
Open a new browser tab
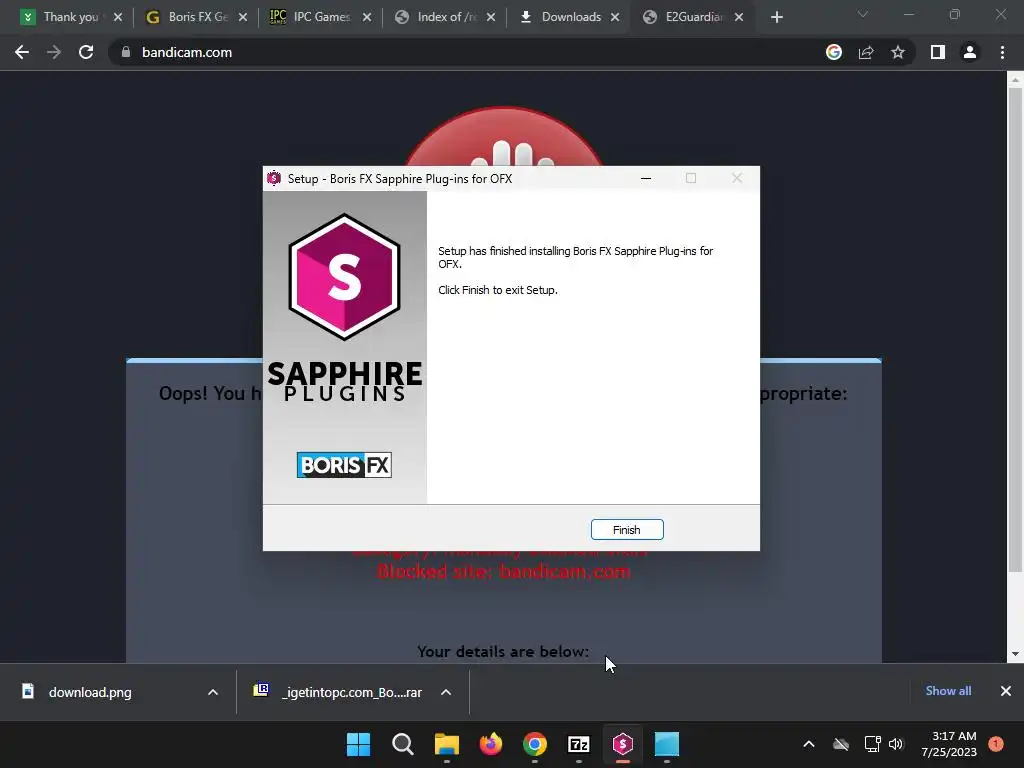click(x=776, y=18)
